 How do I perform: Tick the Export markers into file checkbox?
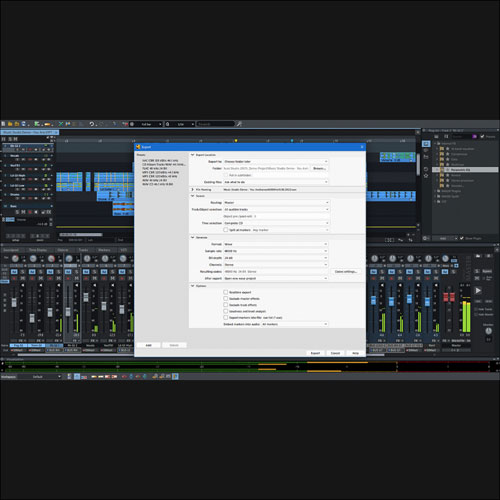(226, 317)
